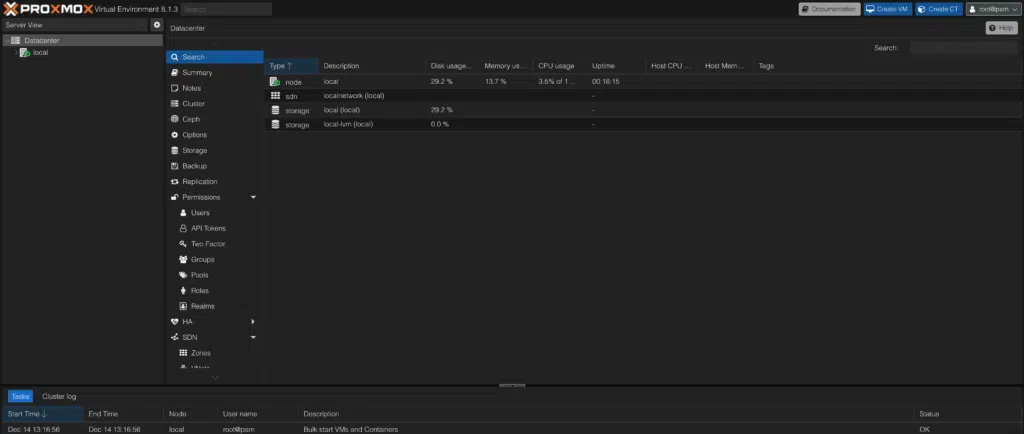Click the Options gear icon
The height and width of the screenshot is (434, 1024).
pyautogui.click(x=174, y=135)
